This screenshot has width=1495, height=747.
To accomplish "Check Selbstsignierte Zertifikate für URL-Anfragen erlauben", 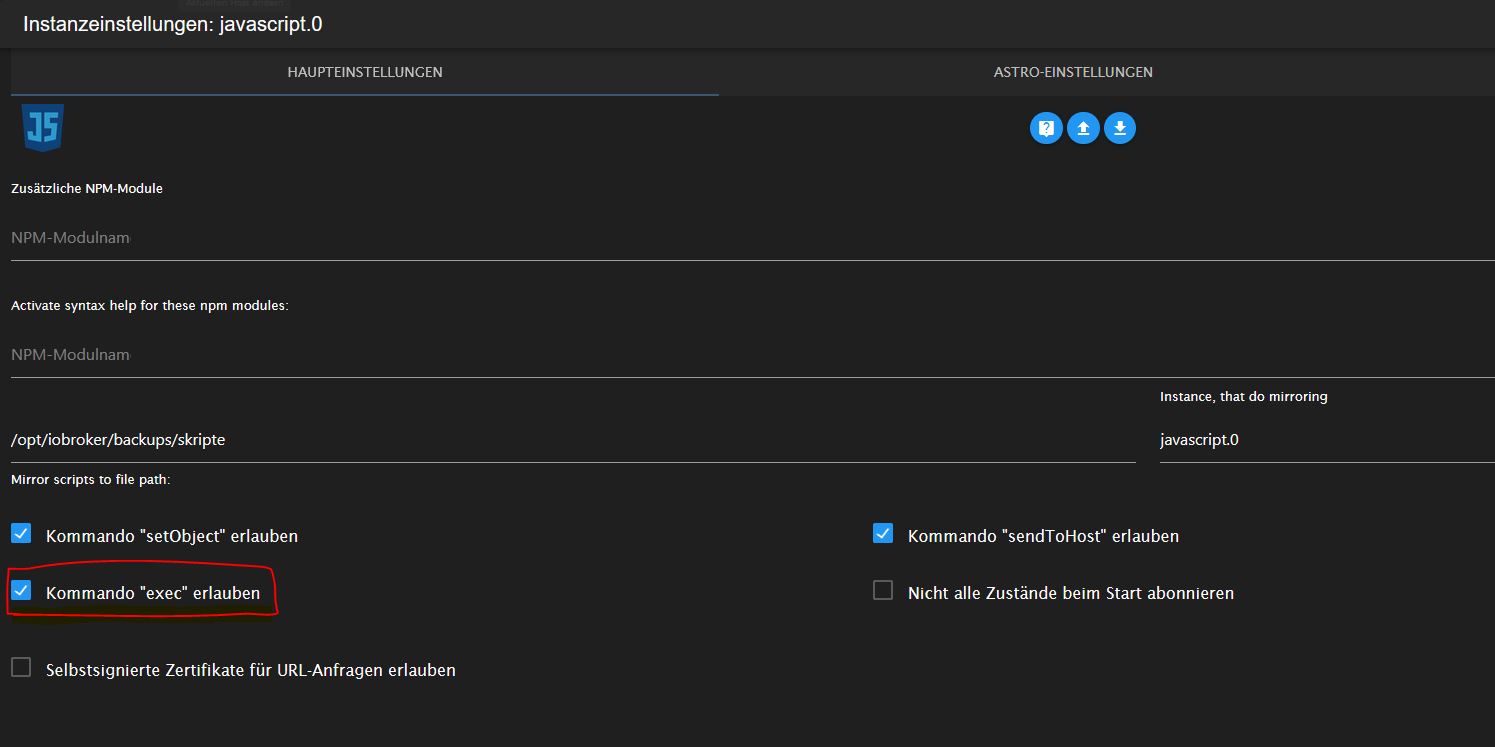I will coord(21,667).
